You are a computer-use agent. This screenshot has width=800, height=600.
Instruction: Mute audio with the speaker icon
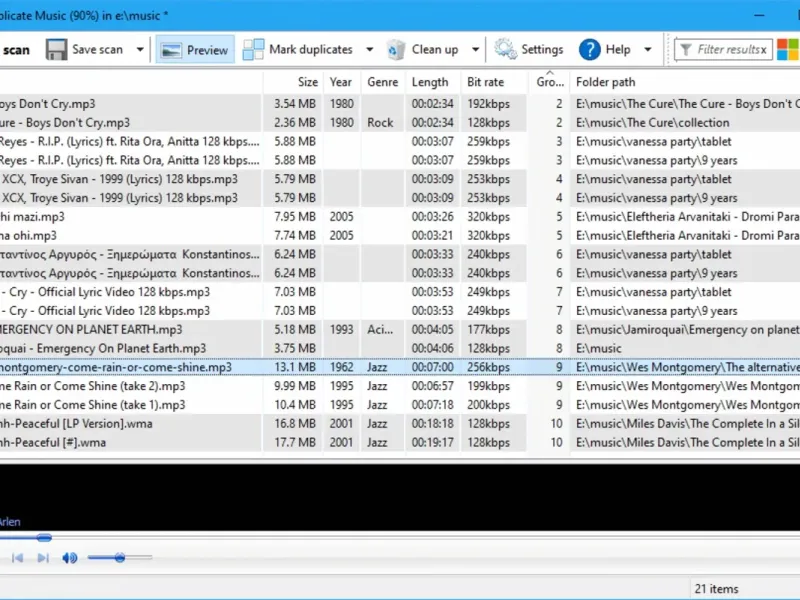(x=70, y=557)
